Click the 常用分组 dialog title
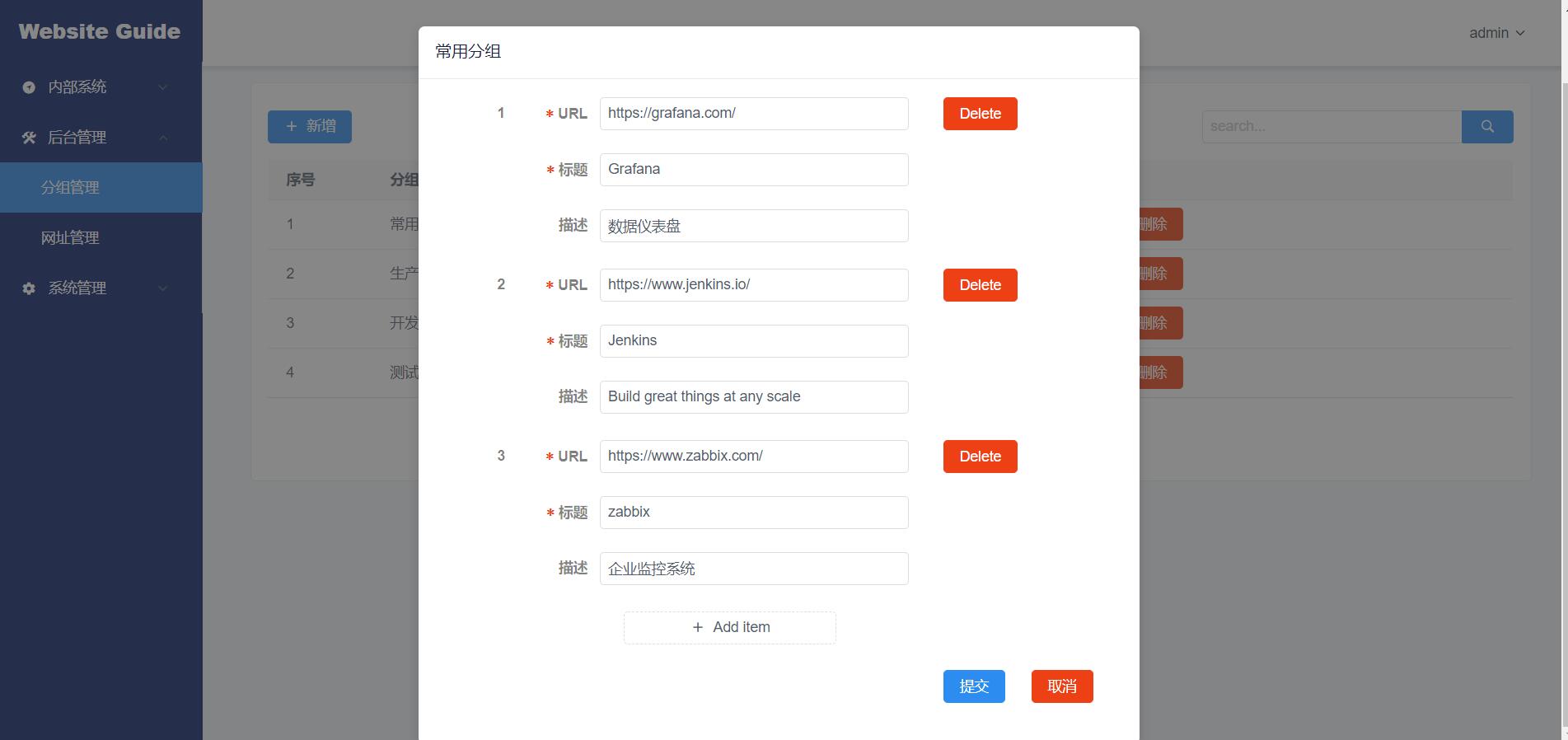Image resolution: width=1568 pixels, height=740 pixels. pos(468,51)
